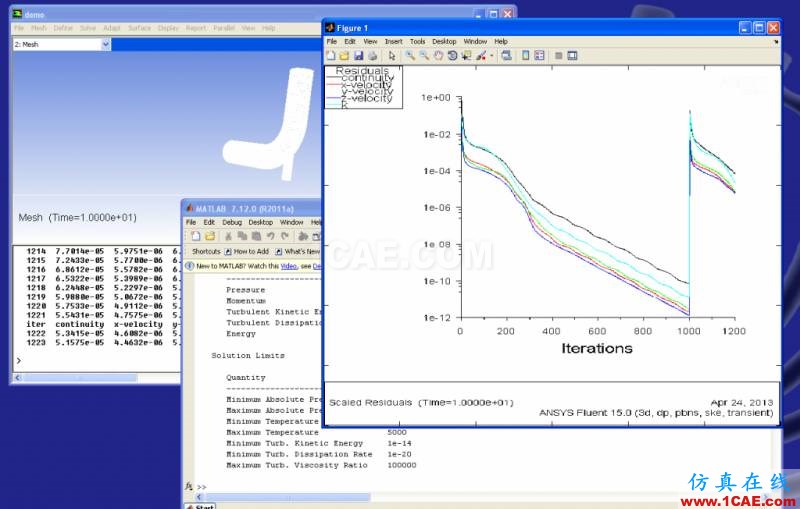Open Window menu in MATLAB window
Image resolution: width=800 pixels, height=509 pixels.
(291, 222)
